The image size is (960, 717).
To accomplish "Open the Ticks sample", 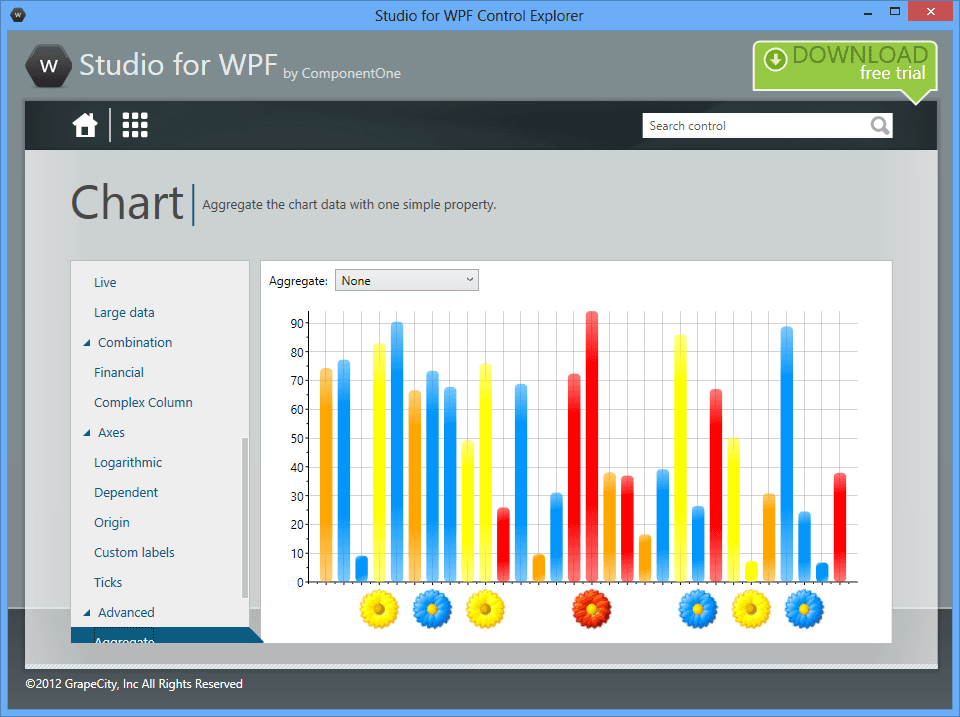I will coord(108,582).
